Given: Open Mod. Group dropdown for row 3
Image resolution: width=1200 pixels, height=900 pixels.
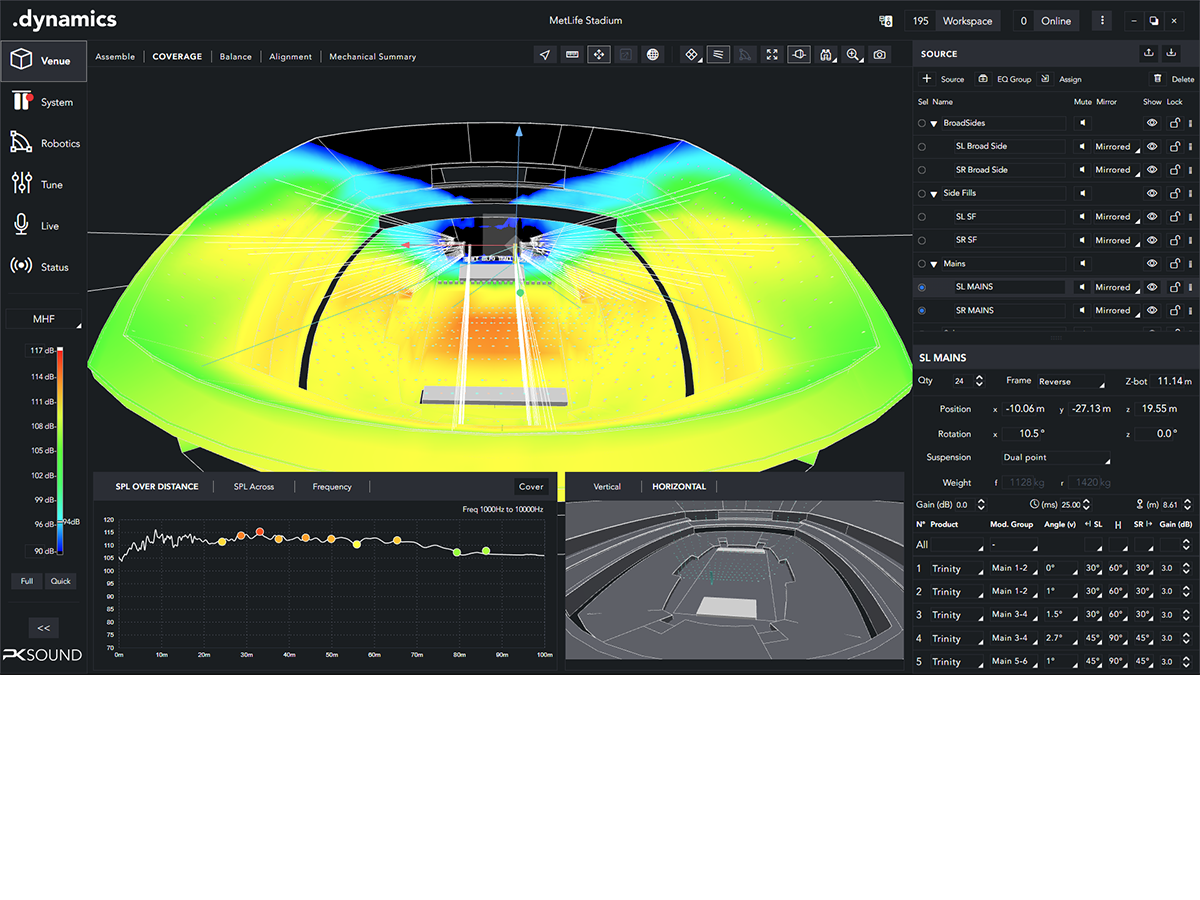Looking at the screenshot, I should click(1013, 615).
